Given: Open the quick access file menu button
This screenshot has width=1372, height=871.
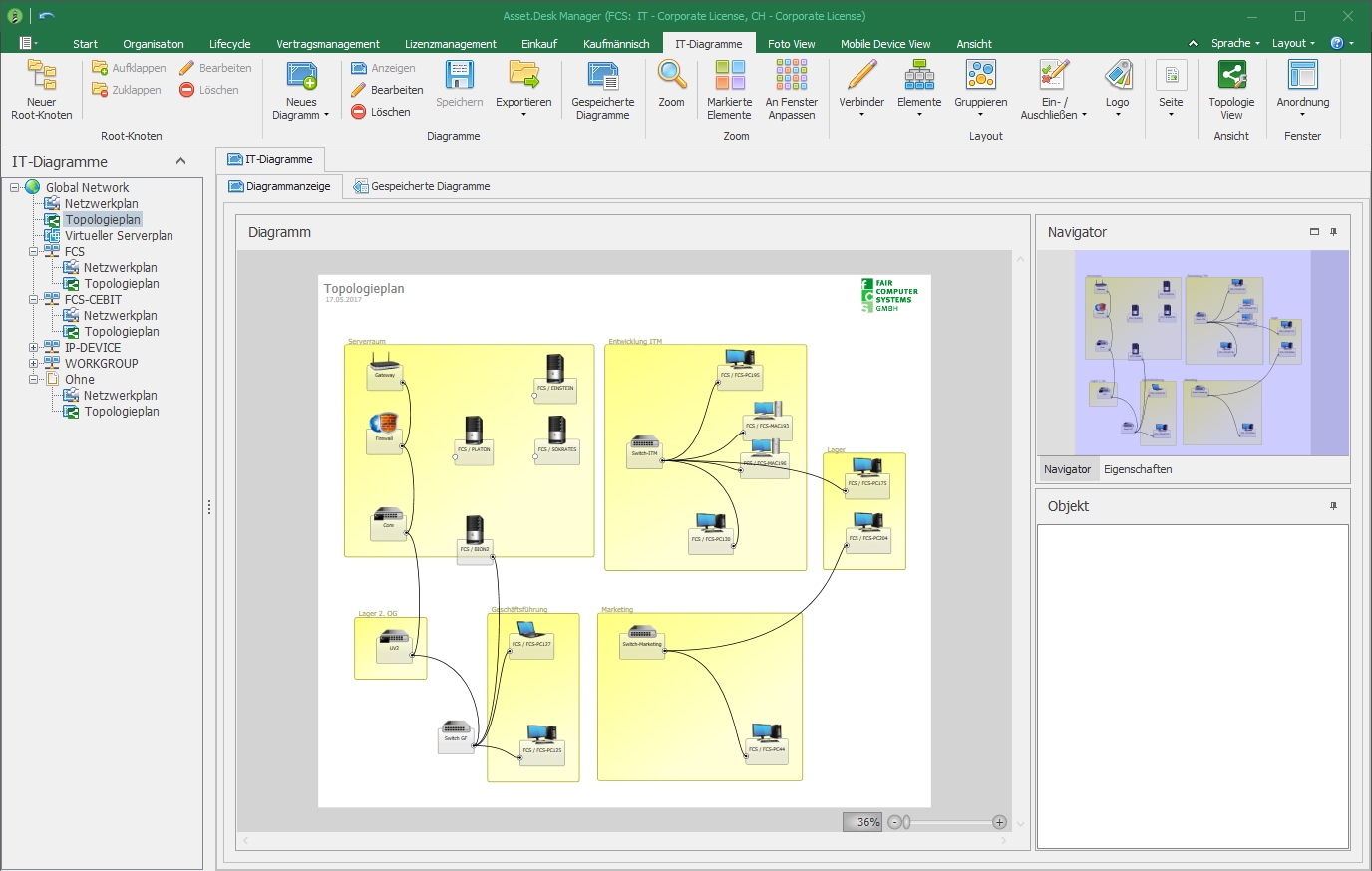Looking at the screenshot, I should (x=28, y=43).
